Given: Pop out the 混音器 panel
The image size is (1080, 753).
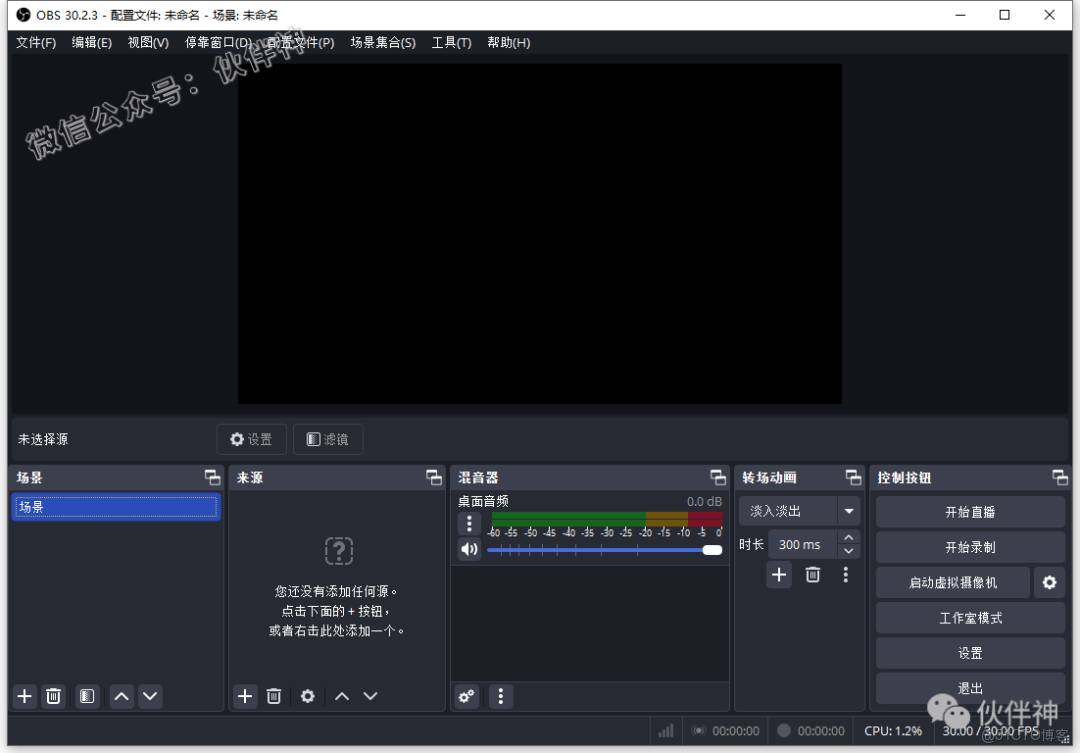Looking at the screenshot, I should tap(718, 477).
